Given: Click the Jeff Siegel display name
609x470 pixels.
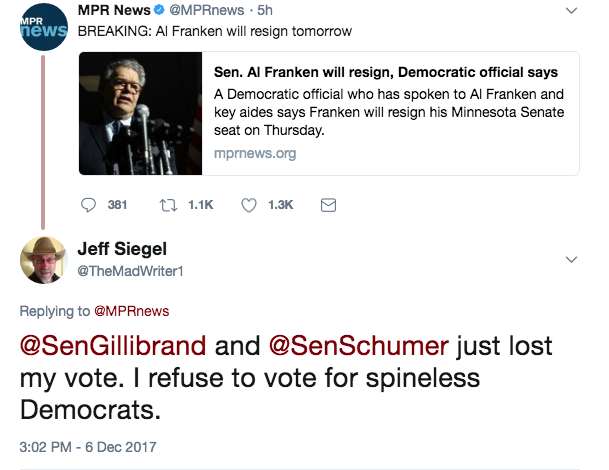Looking at the screenshot, I should [x=122, y=249].
